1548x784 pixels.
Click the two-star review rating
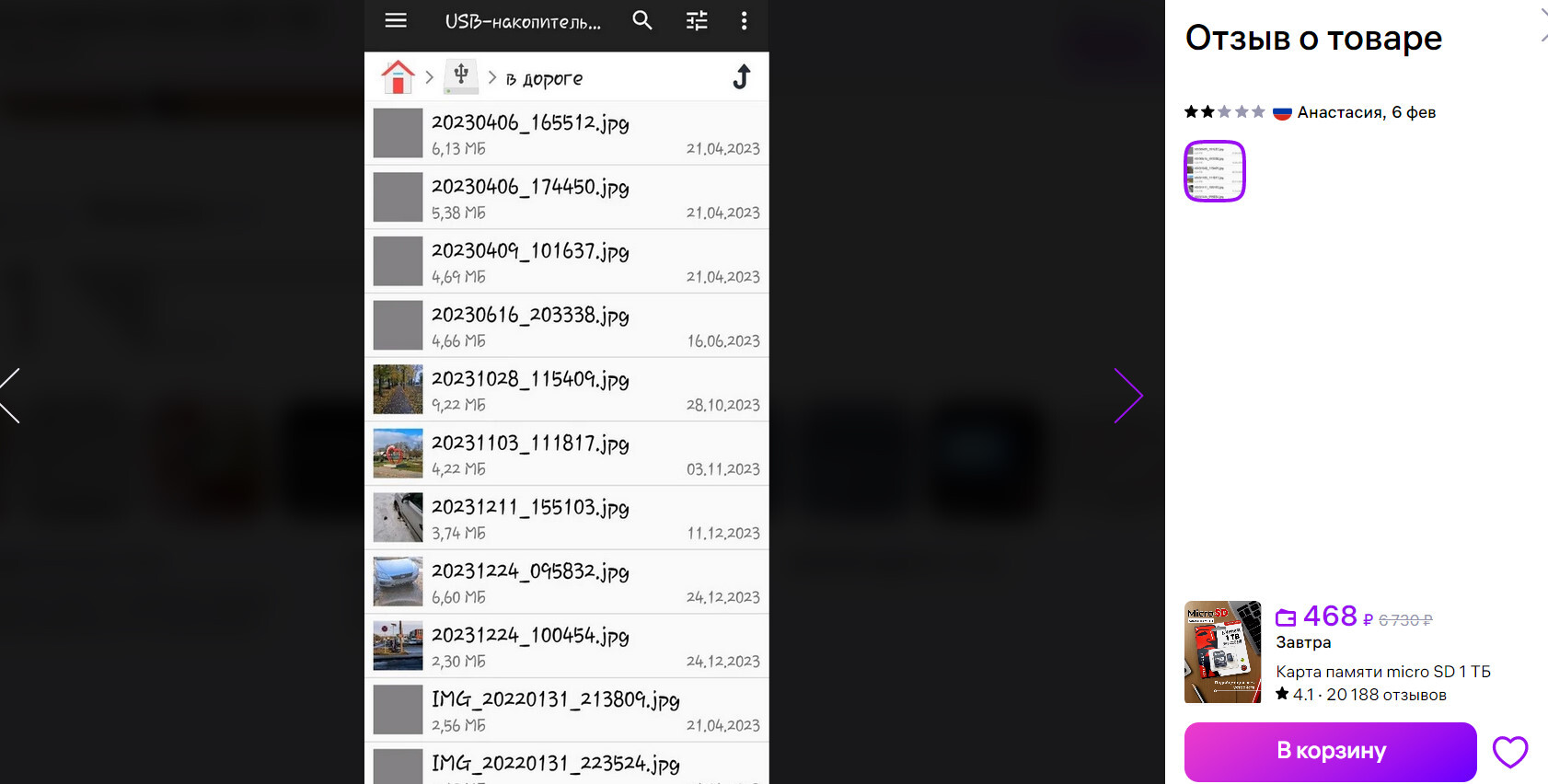click(1225, 112)
